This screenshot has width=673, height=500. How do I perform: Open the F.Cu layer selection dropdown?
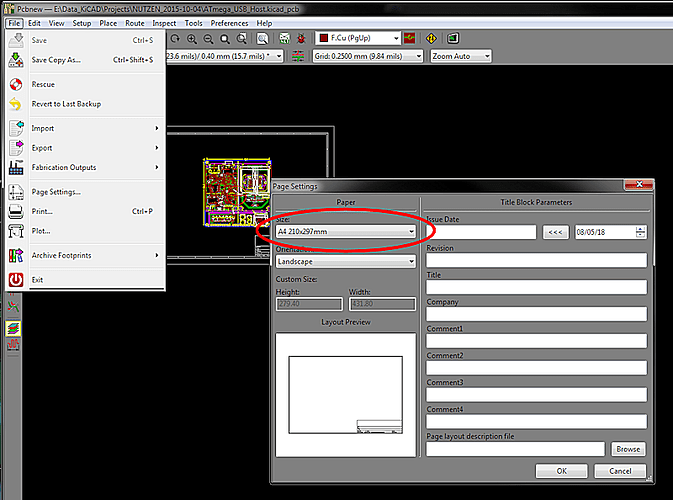click(358, 38)
